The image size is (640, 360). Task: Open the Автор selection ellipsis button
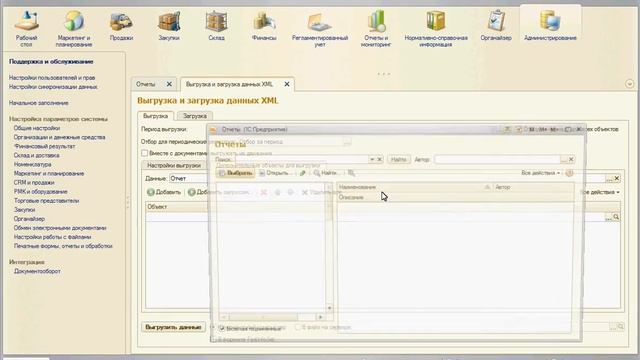564,160
